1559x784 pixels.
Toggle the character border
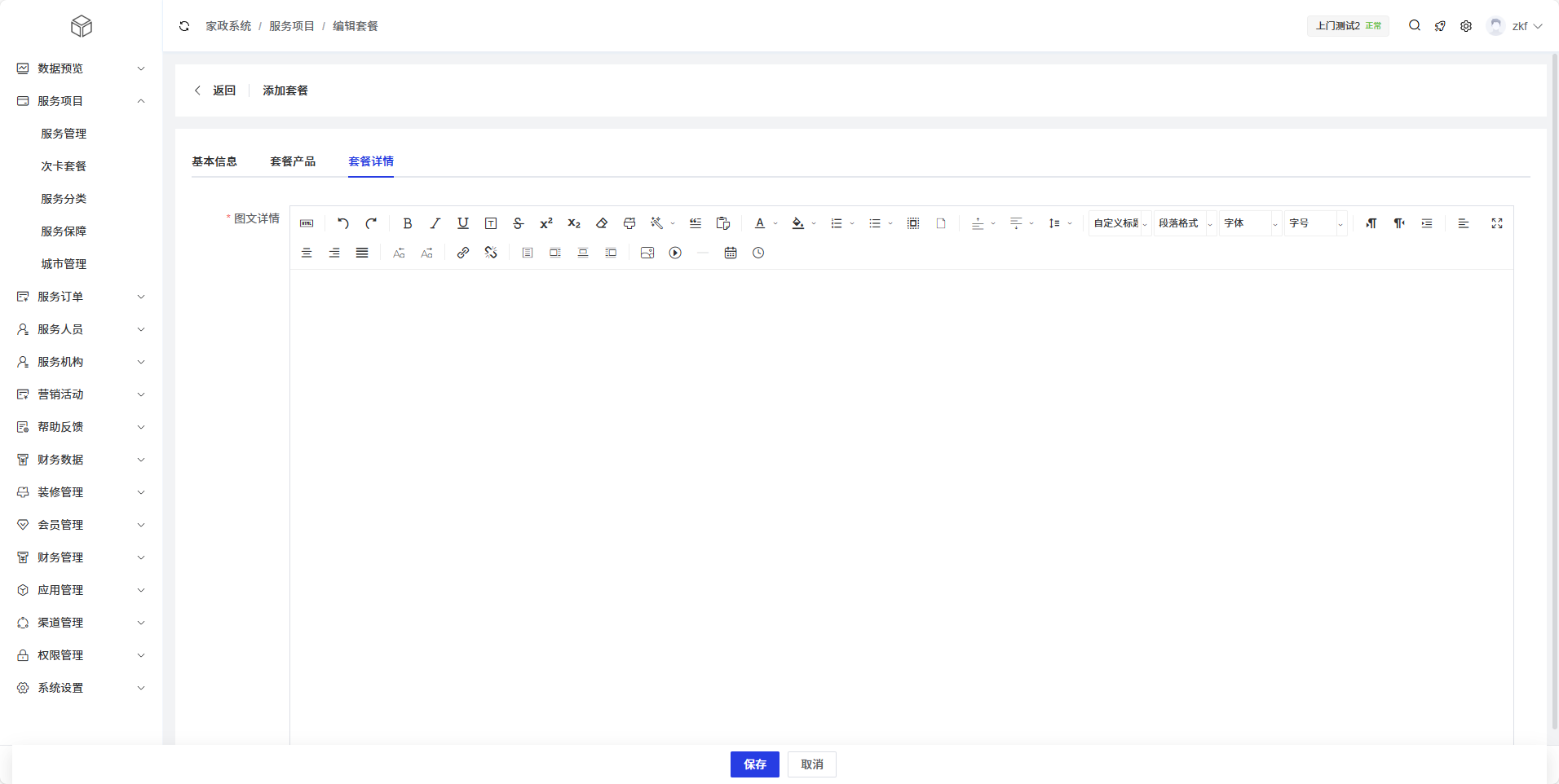point(491,223)
